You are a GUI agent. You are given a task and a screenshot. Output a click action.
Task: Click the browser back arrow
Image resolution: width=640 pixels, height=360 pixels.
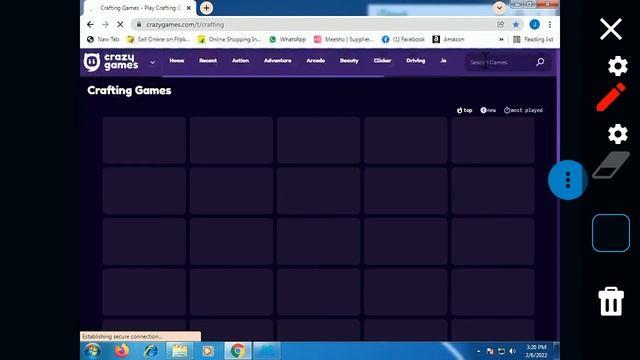pos(90,24)
